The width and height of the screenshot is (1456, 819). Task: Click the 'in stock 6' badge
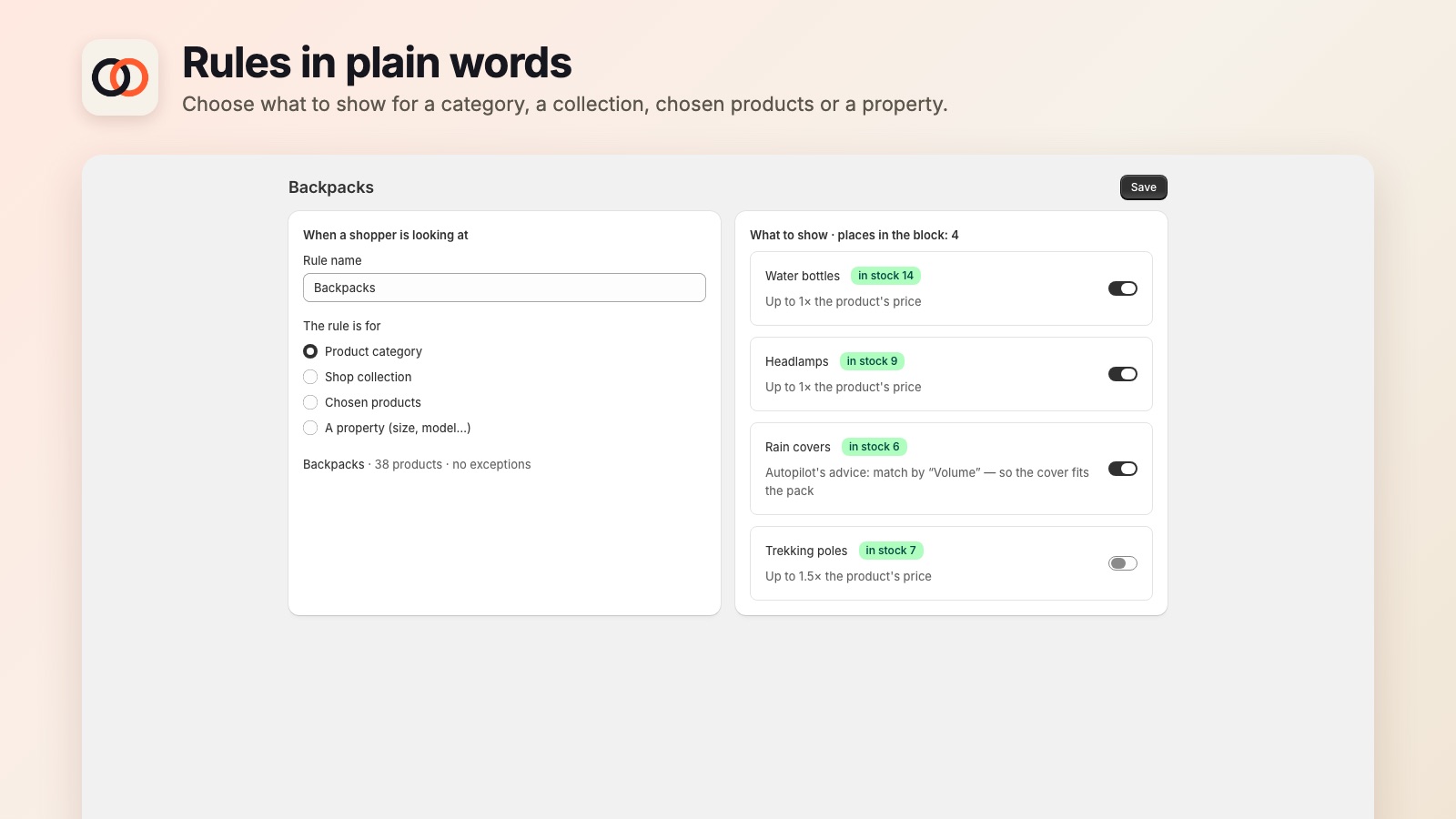(x=874, y=447)
